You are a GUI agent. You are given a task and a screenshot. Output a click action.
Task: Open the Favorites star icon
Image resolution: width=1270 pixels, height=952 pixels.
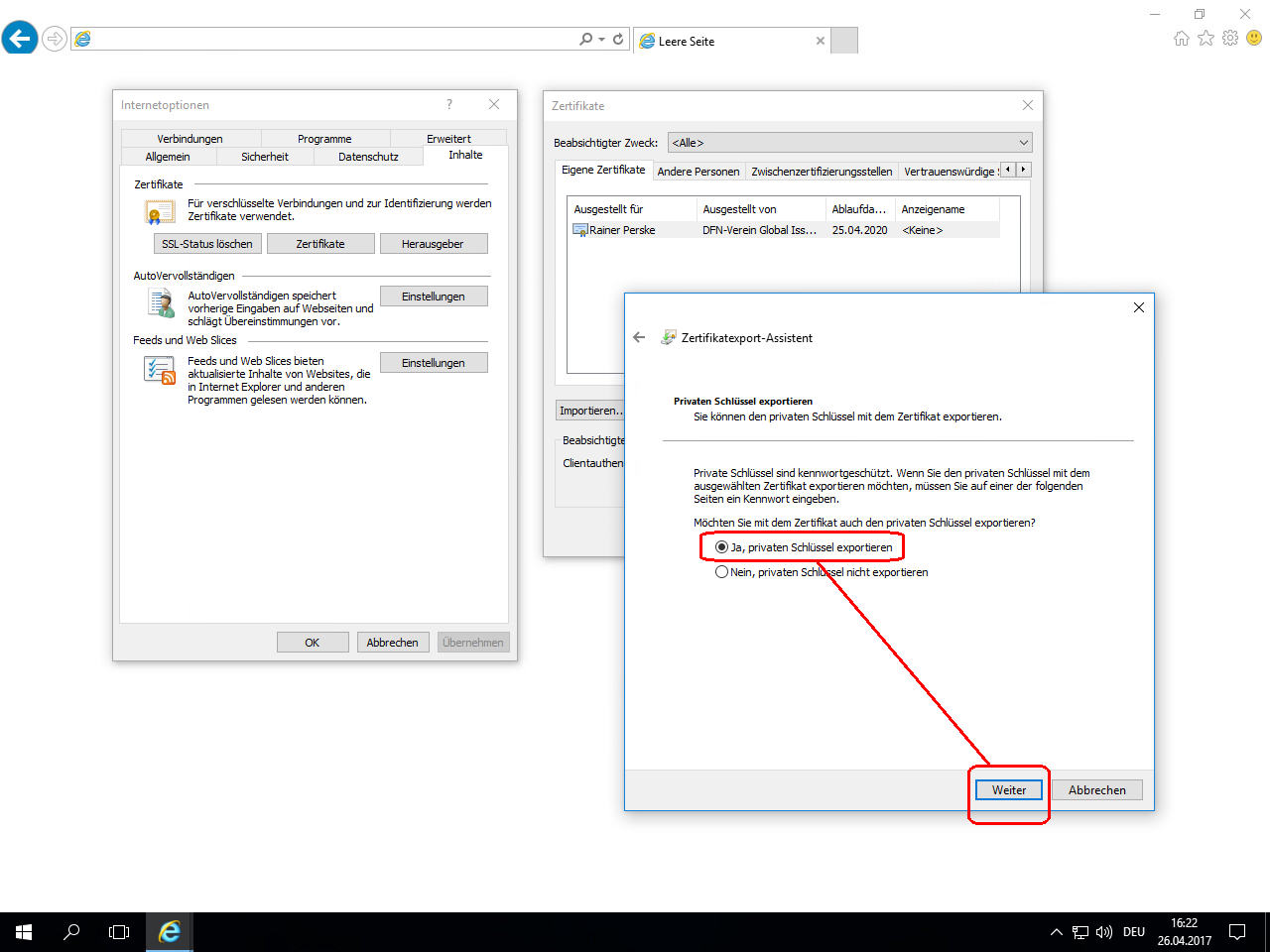[1206, 38]
